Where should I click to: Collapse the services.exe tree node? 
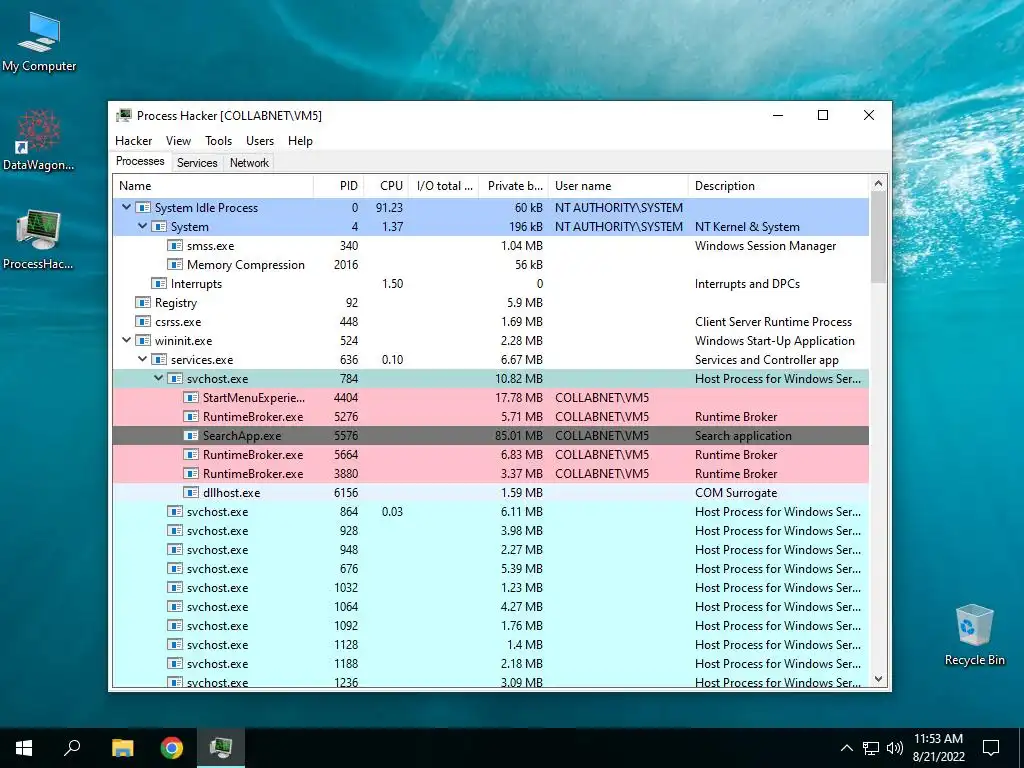pyautogui.click(x=142, y=359)
